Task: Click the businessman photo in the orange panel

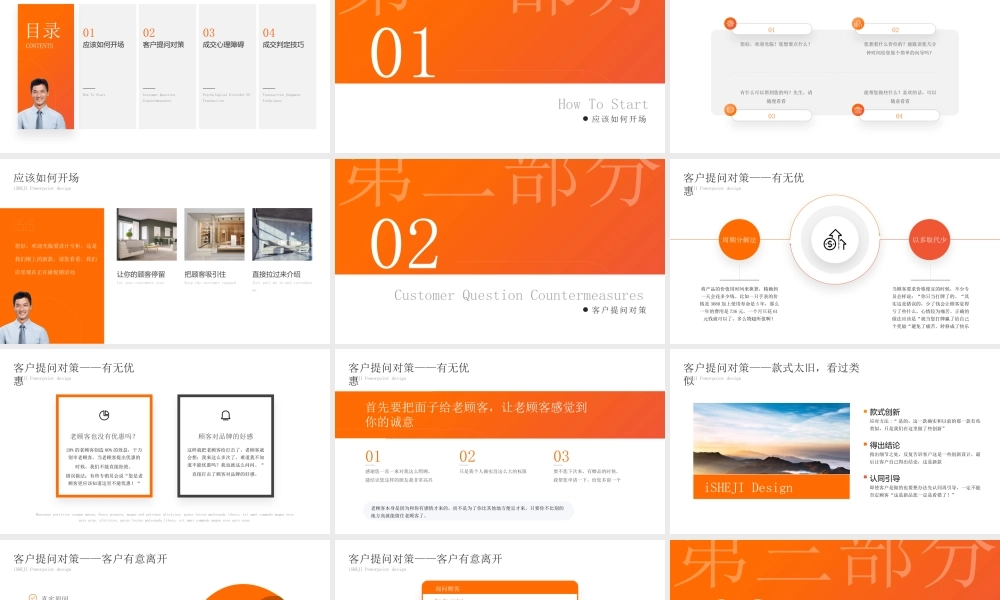Action: tap(25, 318)
